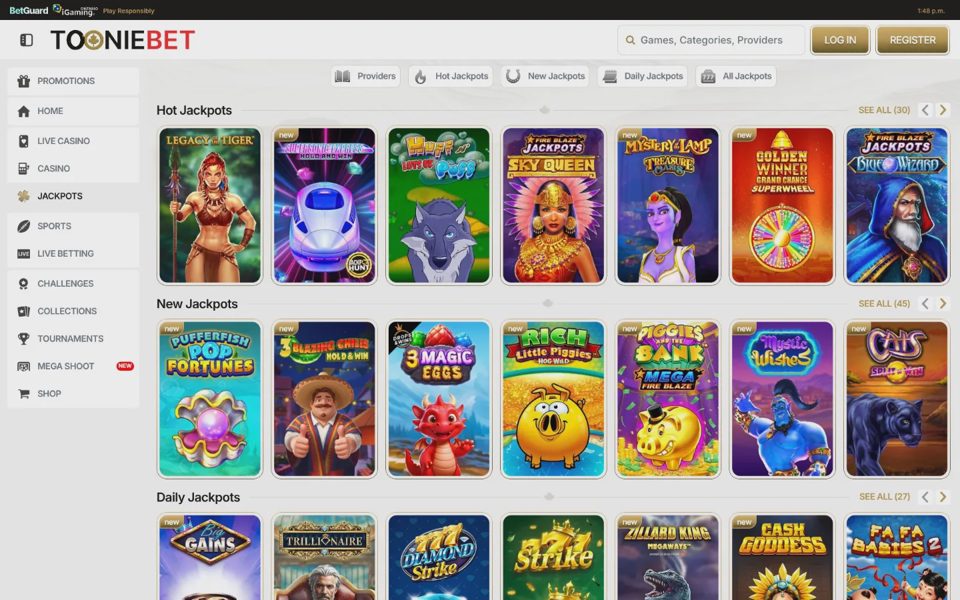Image resolution: width=960 pixels, height=600 pixels.
Task: Open the Supersonic Express game
Action: pos(324,206)
